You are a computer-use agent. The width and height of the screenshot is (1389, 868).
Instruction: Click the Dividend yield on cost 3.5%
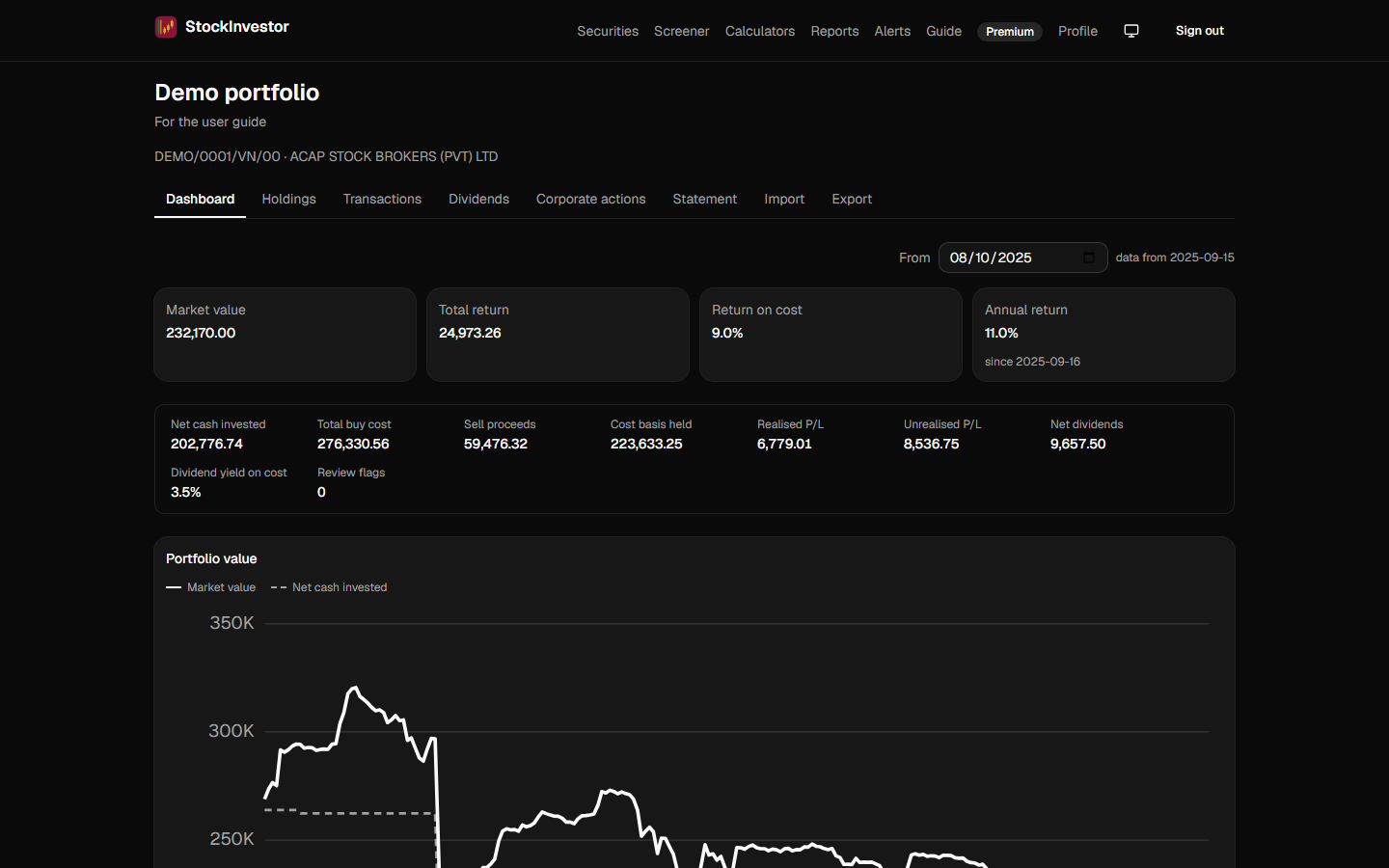pos(186,492)
